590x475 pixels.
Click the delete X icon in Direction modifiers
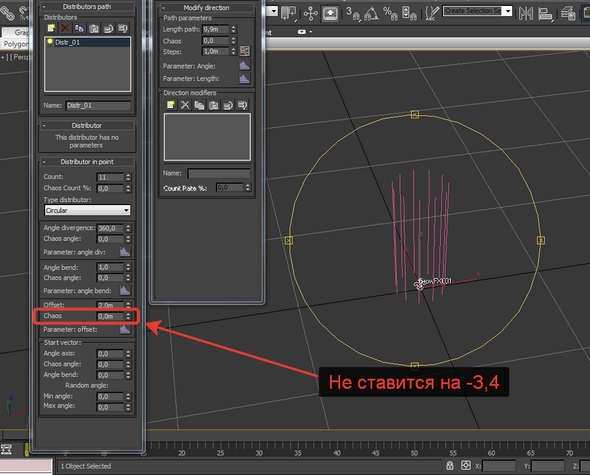pos(185,105)
